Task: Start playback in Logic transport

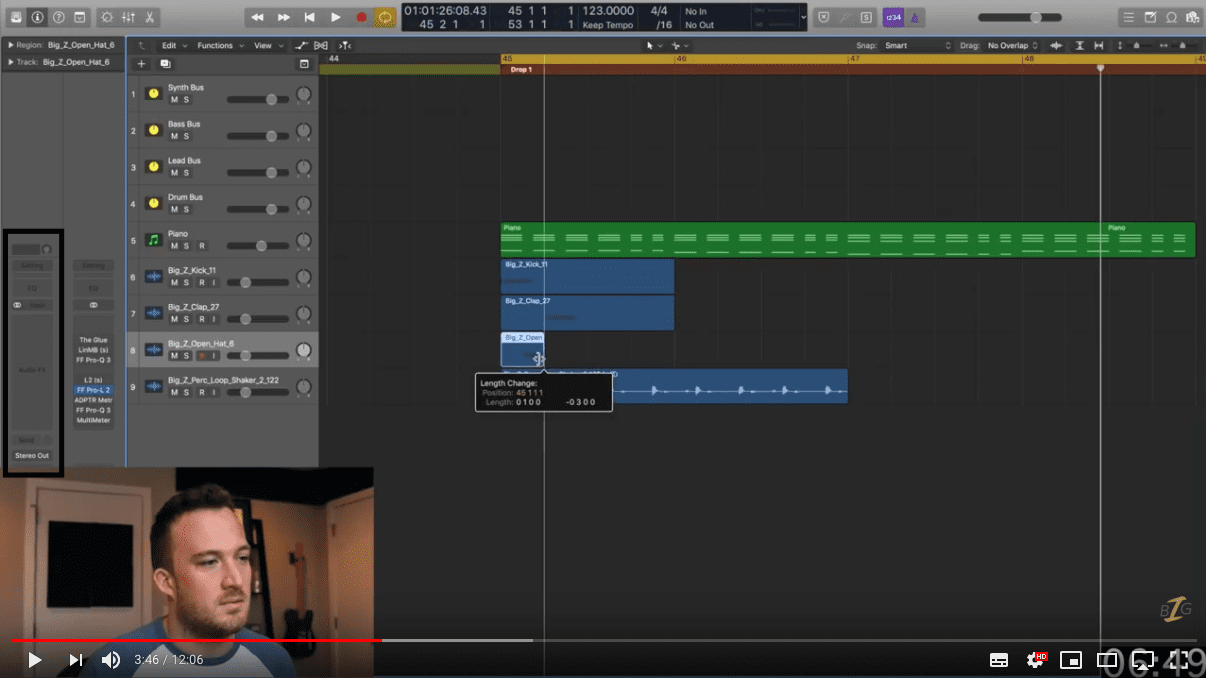Action: point(335,17)
